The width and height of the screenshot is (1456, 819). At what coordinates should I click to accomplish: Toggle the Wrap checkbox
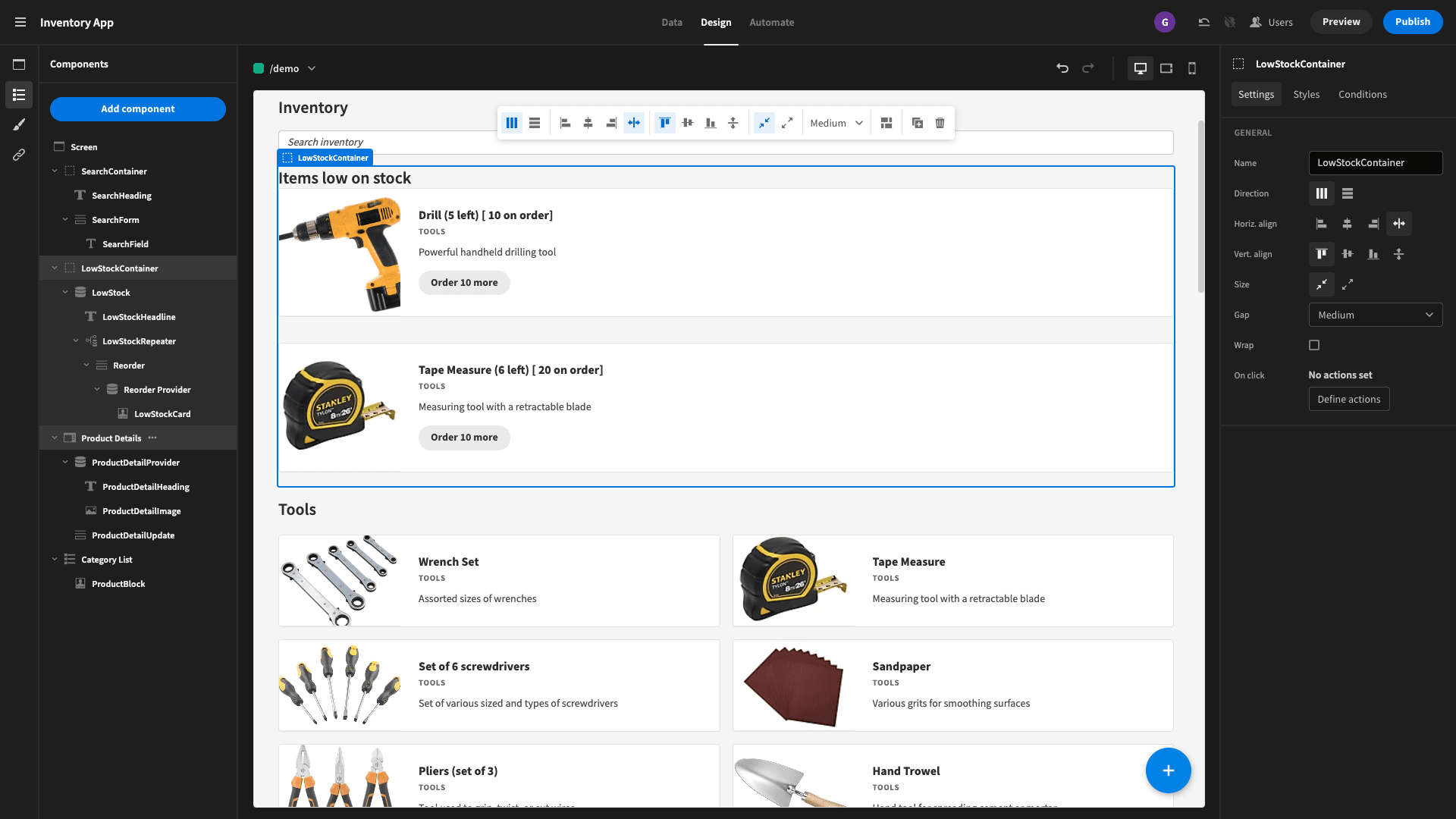point(1314,344)
